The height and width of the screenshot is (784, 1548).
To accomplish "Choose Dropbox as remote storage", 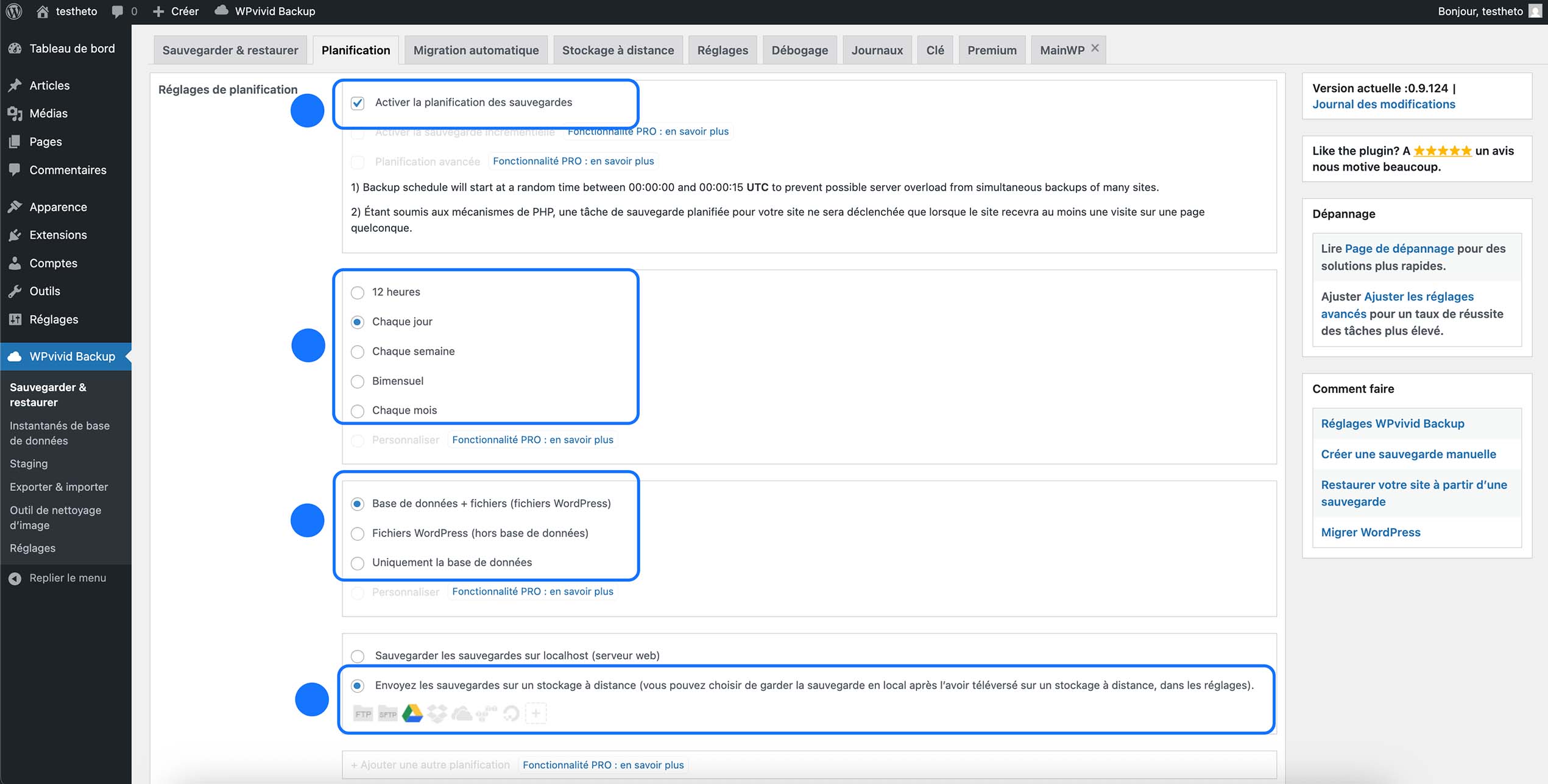I will 438,713.
